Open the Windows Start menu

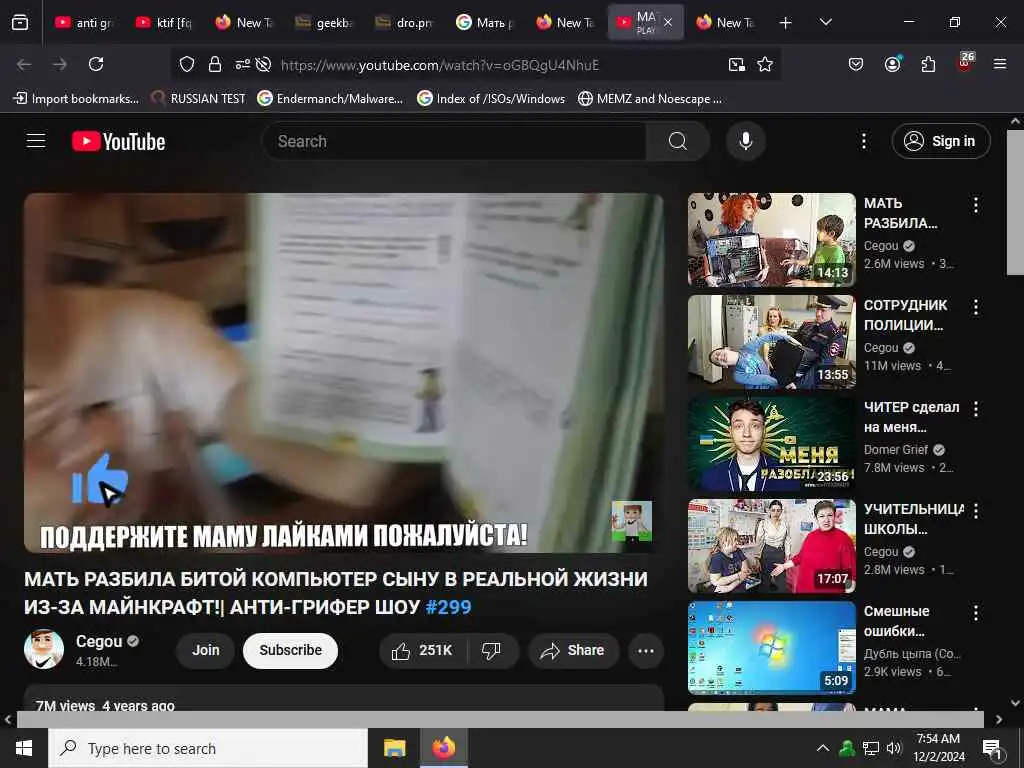click(x=24, y=748)
